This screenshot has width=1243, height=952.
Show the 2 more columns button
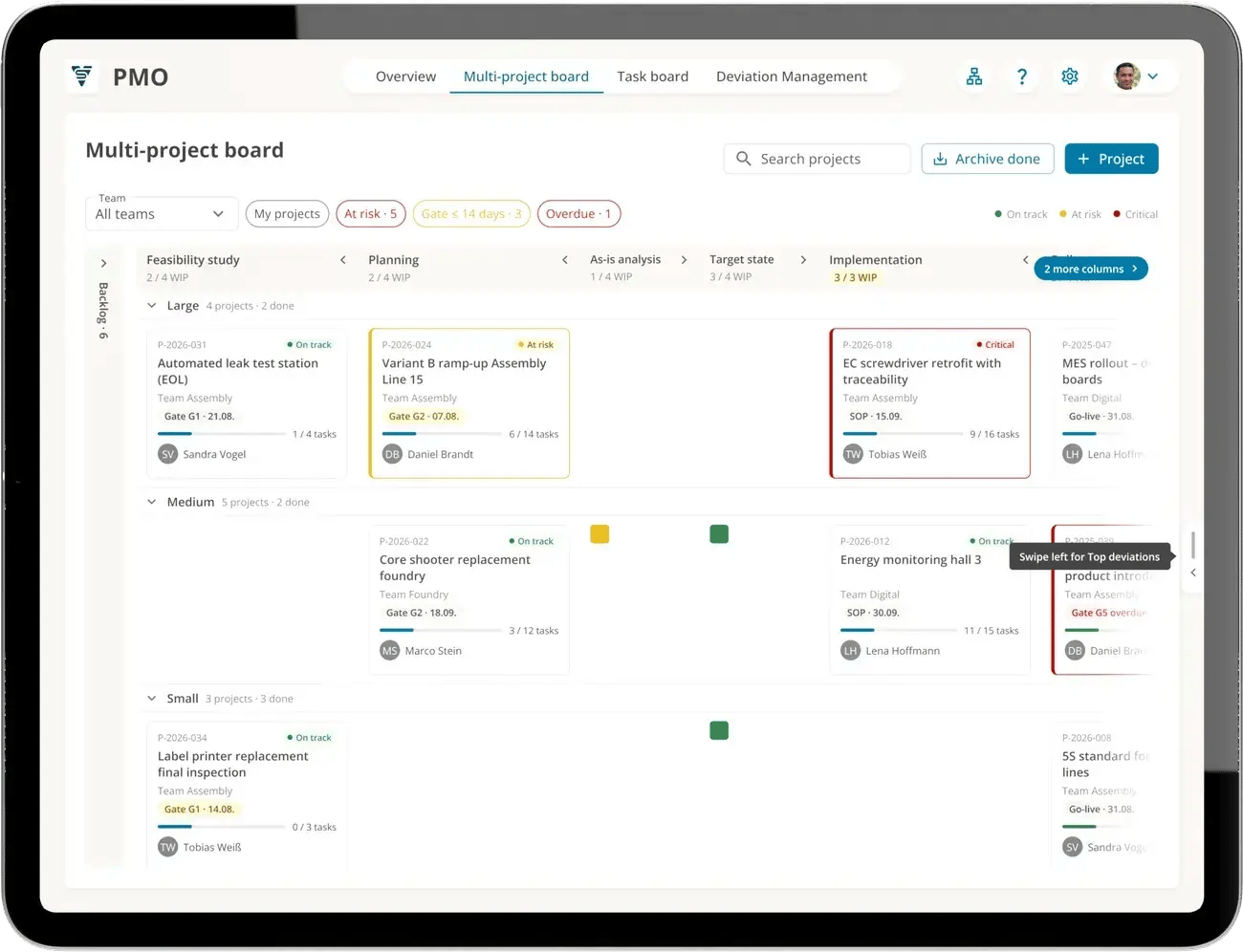pyautogui.click(x=1091, y=269)
